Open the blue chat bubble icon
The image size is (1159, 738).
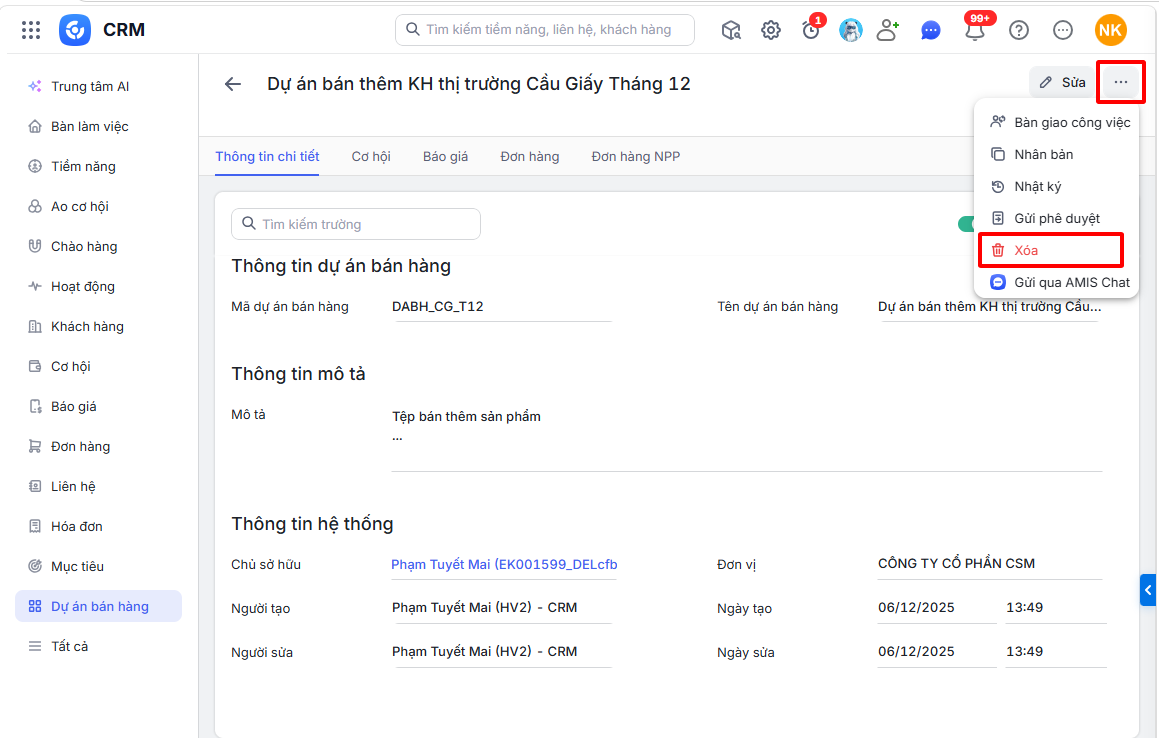point(931,30)
